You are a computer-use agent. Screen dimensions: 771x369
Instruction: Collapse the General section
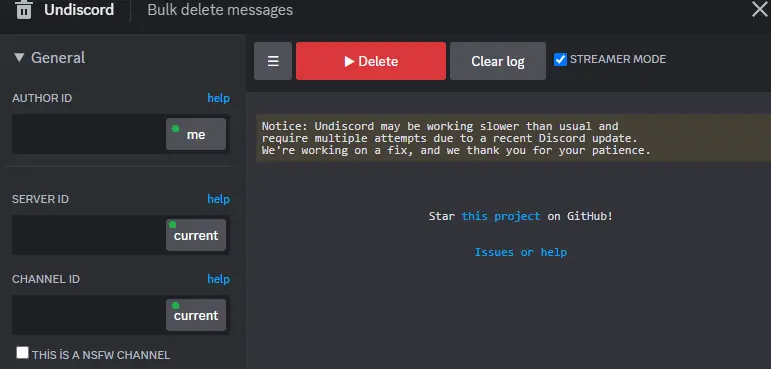[x=49, y=58]
